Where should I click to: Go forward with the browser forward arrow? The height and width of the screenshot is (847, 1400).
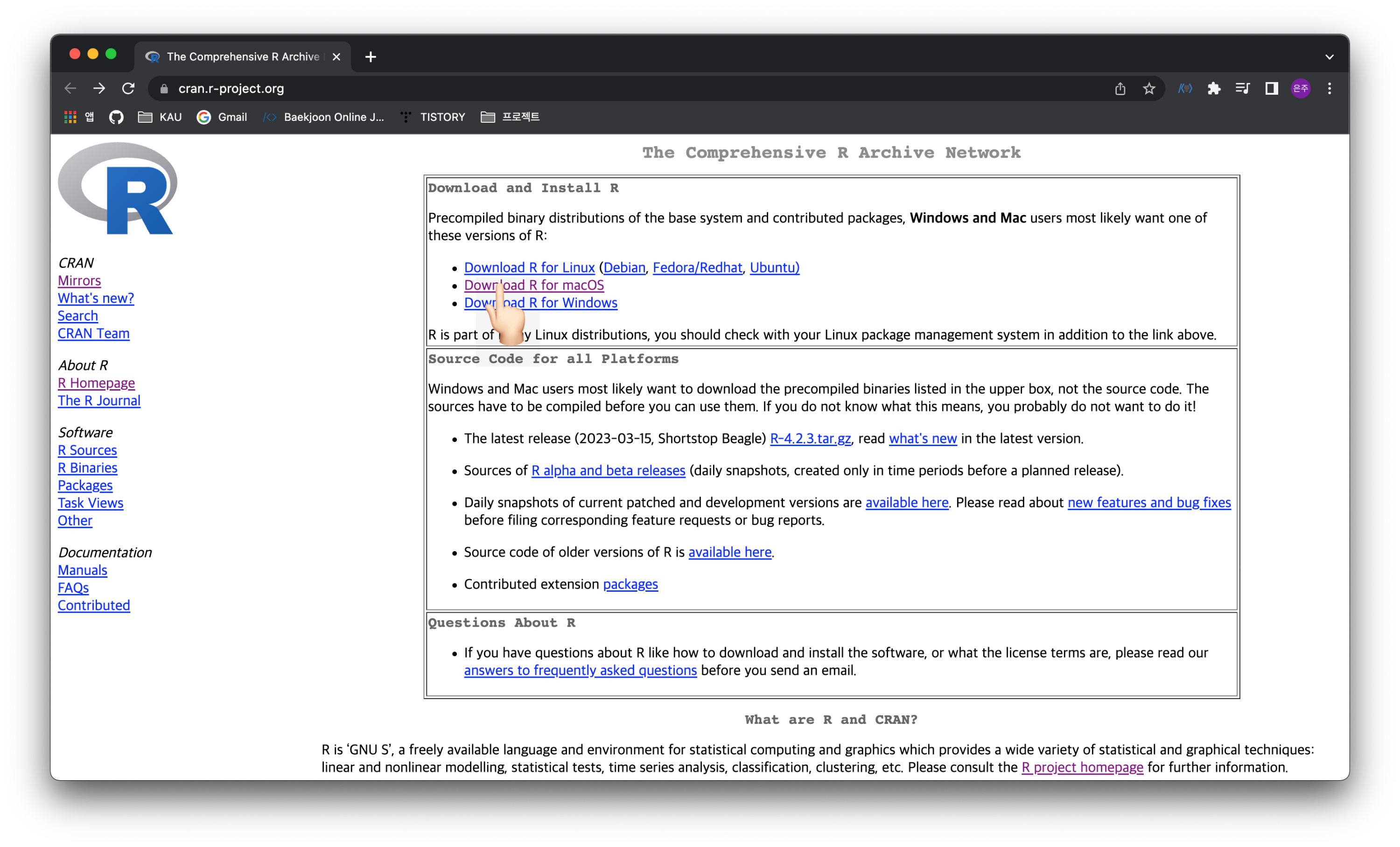(x=99, y=89)
